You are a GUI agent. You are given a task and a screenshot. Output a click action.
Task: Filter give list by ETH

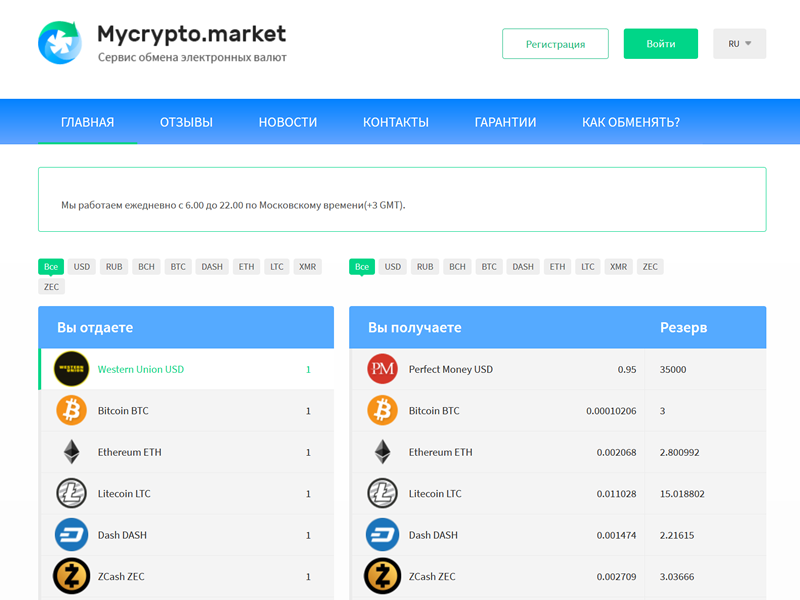[246, 266]
